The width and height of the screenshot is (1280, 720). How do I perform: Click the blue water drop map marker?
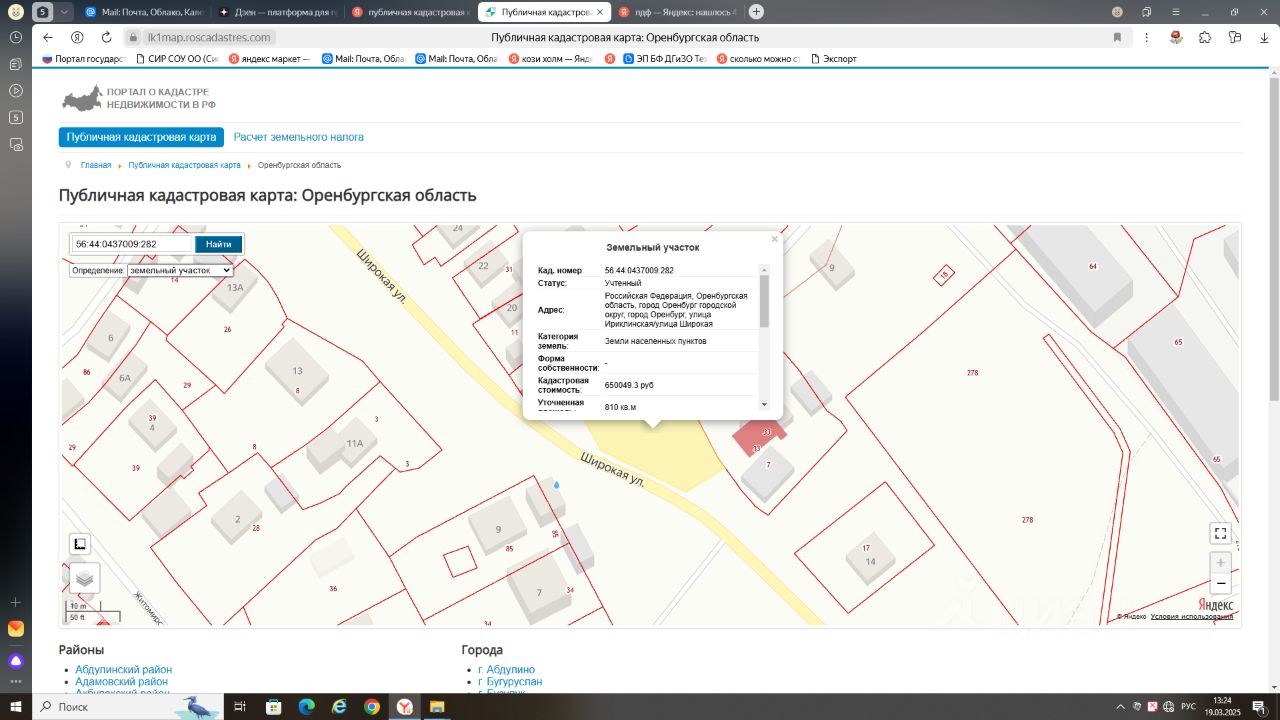tap(557, 484)
